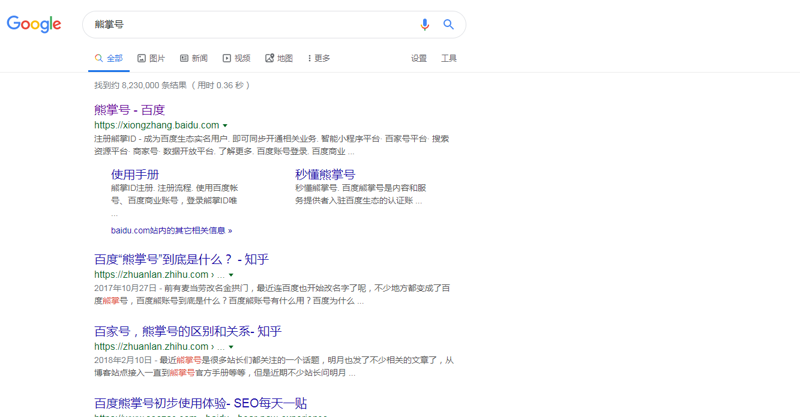Screen dimensions: 800x417
Task: Click the 2017年10月27日 snippet date
Action: (x=125, y=288)
